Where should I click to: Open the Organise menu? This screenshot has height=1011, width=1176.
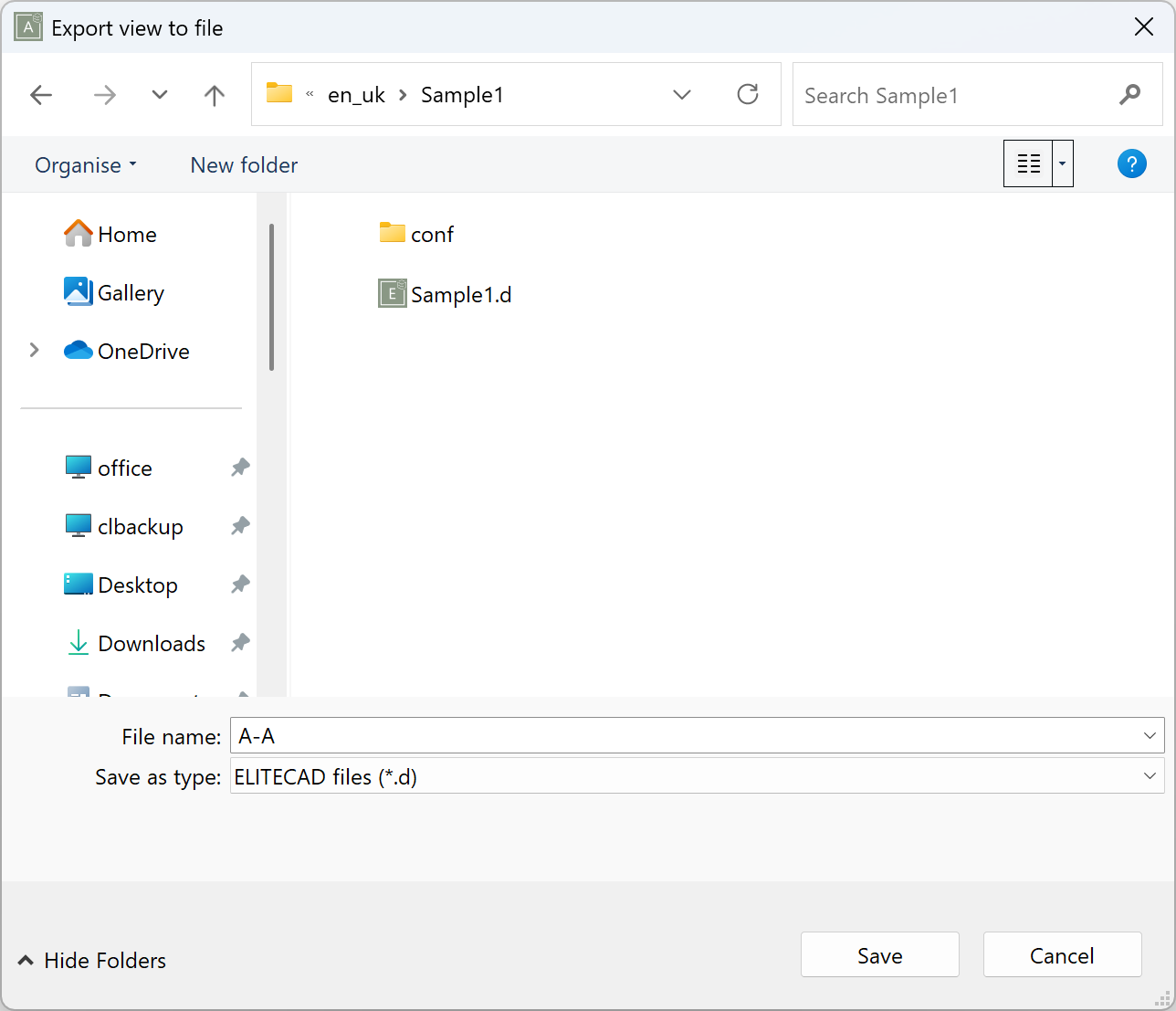point(85,164)
